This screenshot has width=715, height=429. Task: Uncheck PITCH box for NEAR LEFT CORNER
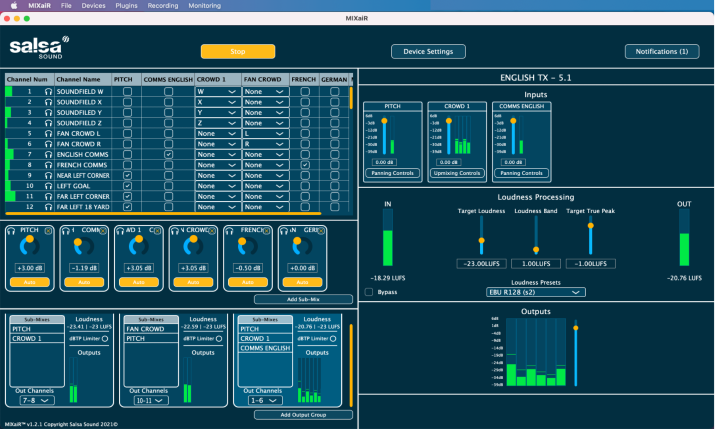(128, 176)
